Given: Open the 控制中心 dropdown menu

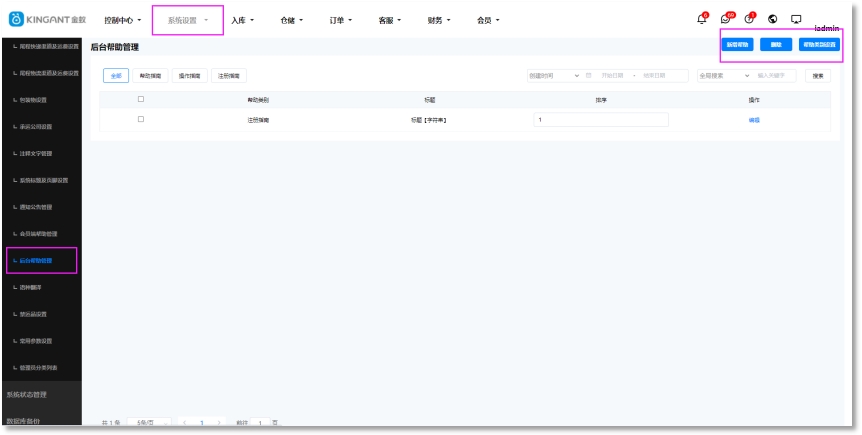Looking at the screenshot, I should click(x=123, y=20).
